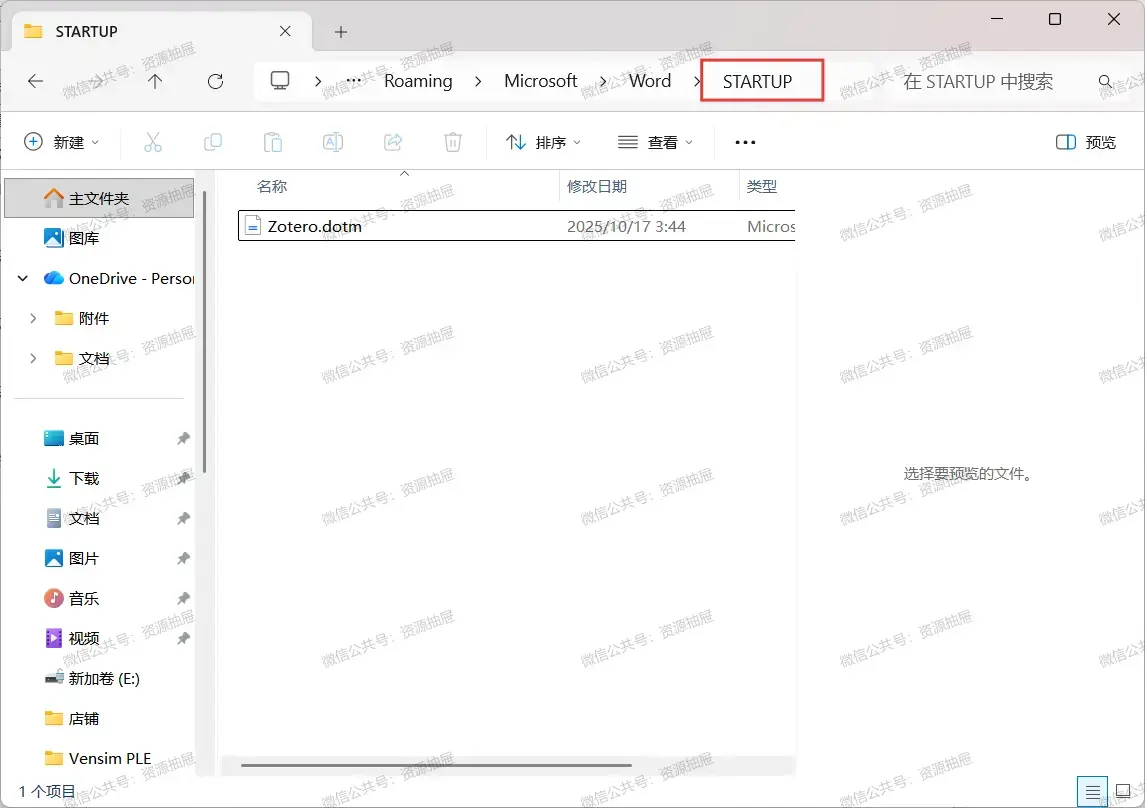Image resolution: width=1145 pixels, height=808 pixels.
Task: Open 主文件夹 in the sidebar
Action: point(99,198)
